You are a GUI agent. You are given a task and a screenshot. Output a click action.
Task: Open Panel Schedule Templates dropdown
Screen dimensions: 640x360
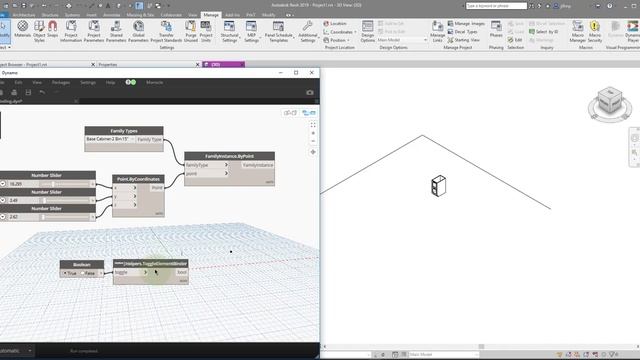coord(278,31)
